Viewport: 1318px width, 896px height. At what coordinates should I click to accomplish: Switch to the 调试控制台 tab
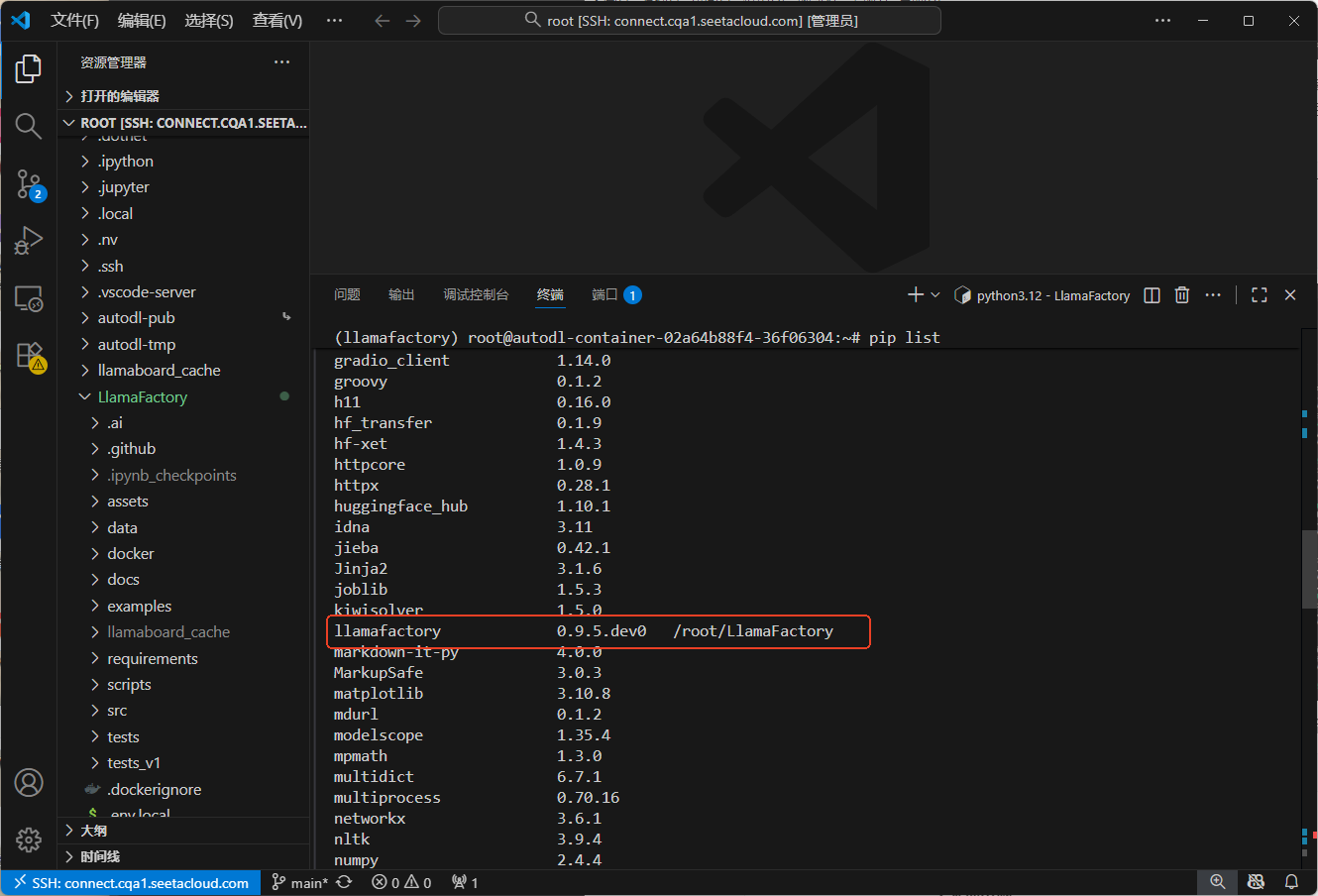[x=476, y=294]
